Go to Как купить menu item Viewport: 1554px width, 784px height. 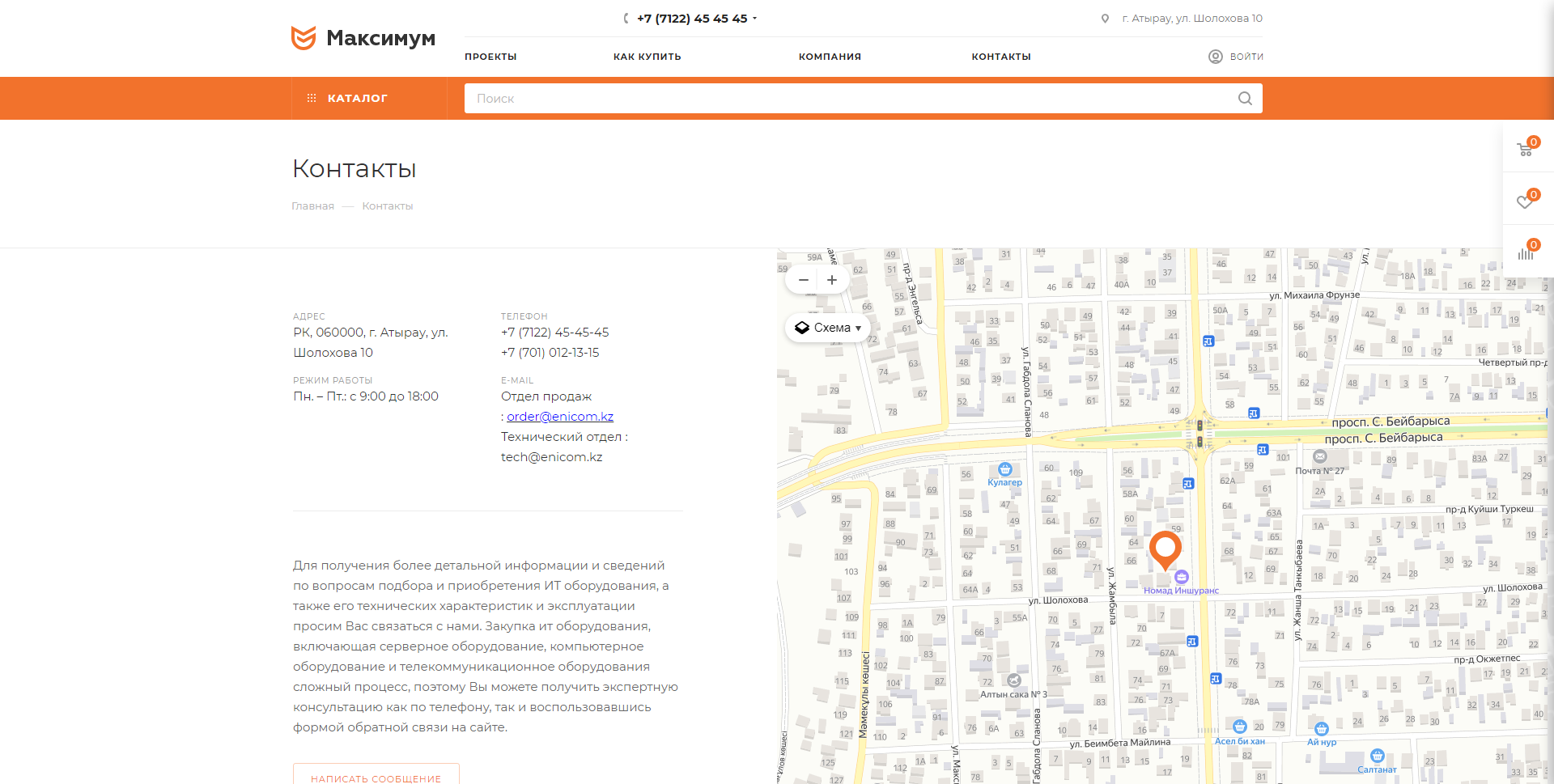pos(647,57)
